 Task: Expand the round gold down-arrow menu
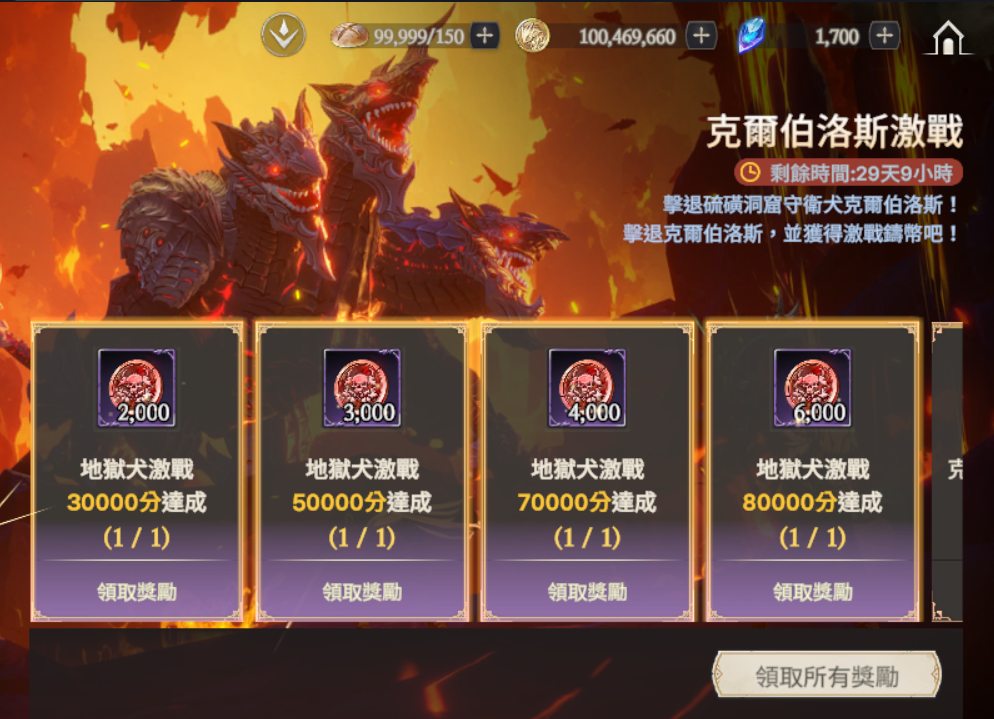point(283,35)
